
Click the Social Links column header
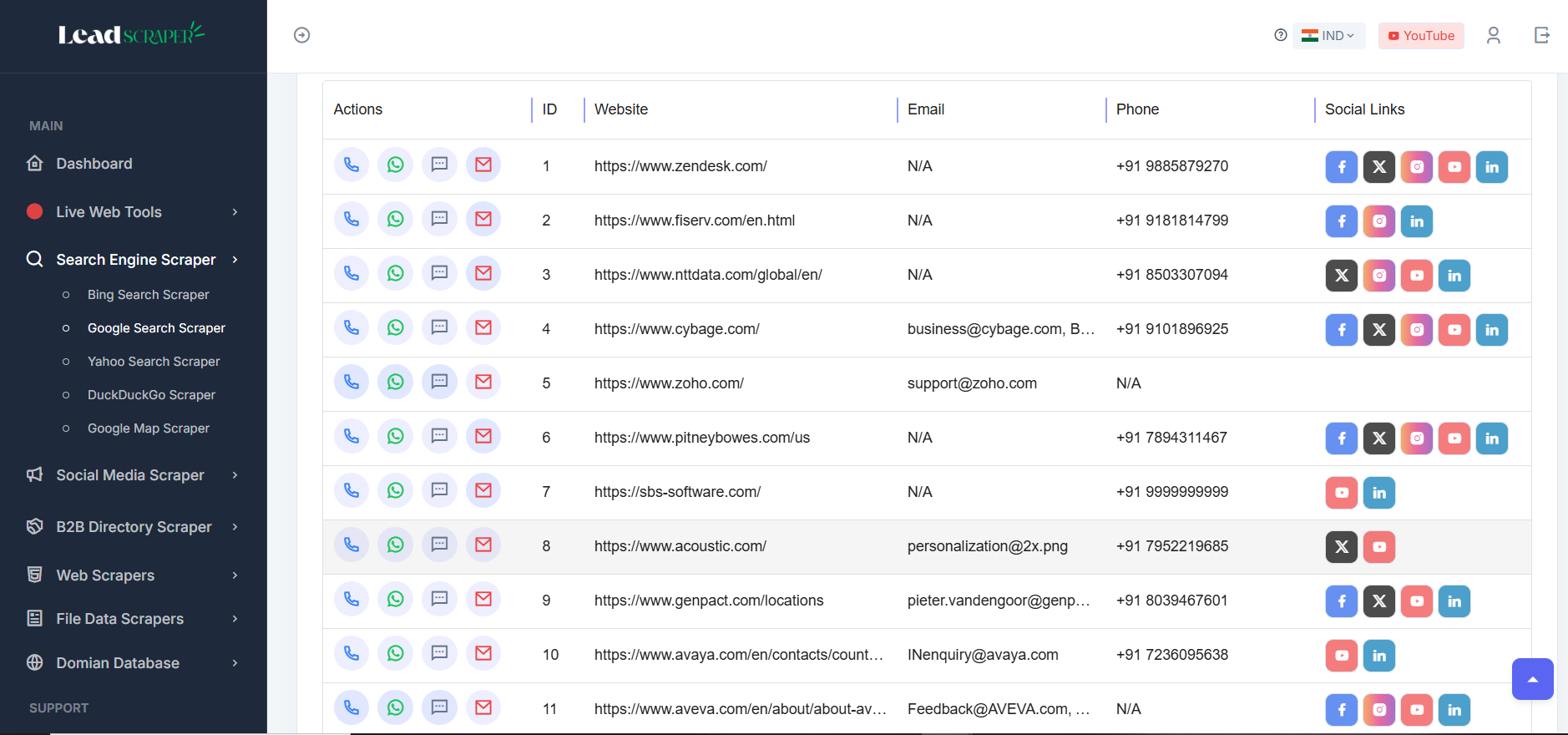click(1364, 109)
